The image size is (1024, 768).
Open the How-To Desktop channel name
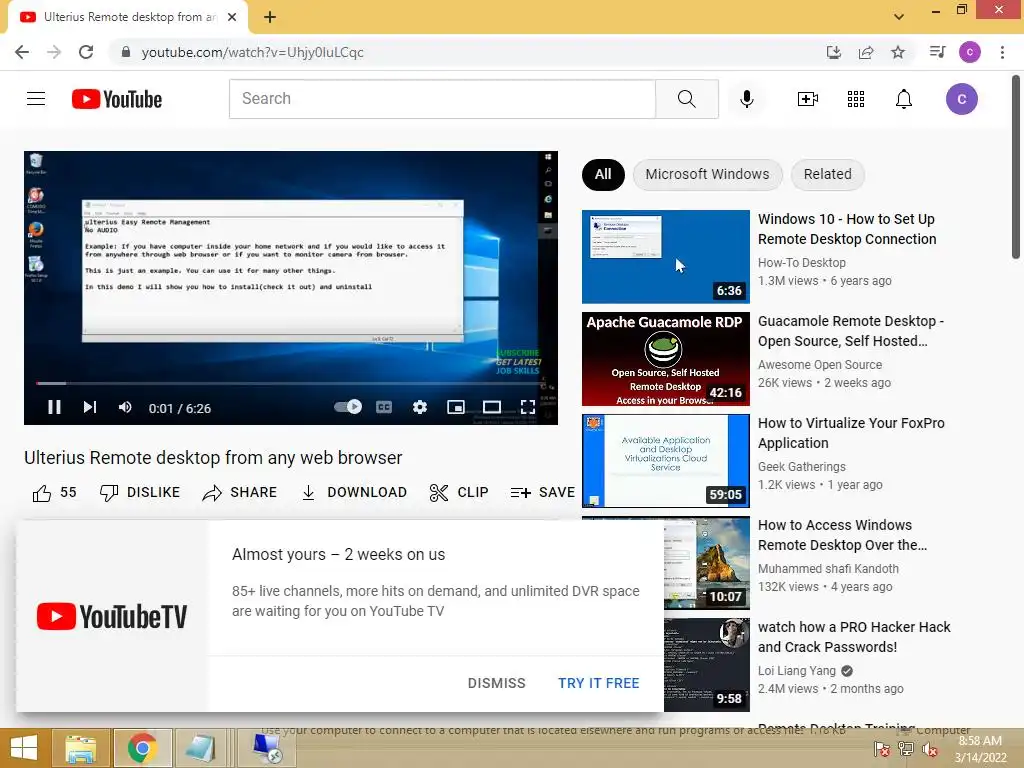[801, 263]
